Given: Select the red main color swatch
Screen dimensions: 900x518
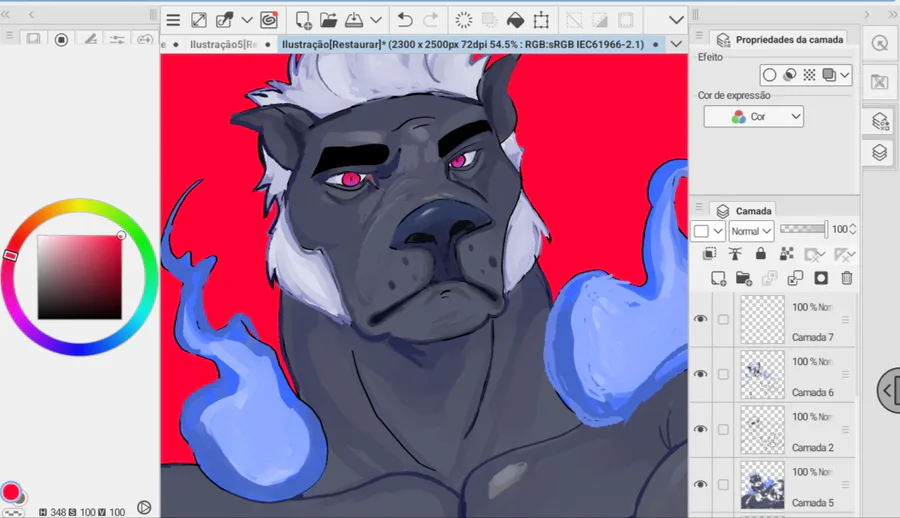Looking at the screenshot, I should (x=10, y=492).
